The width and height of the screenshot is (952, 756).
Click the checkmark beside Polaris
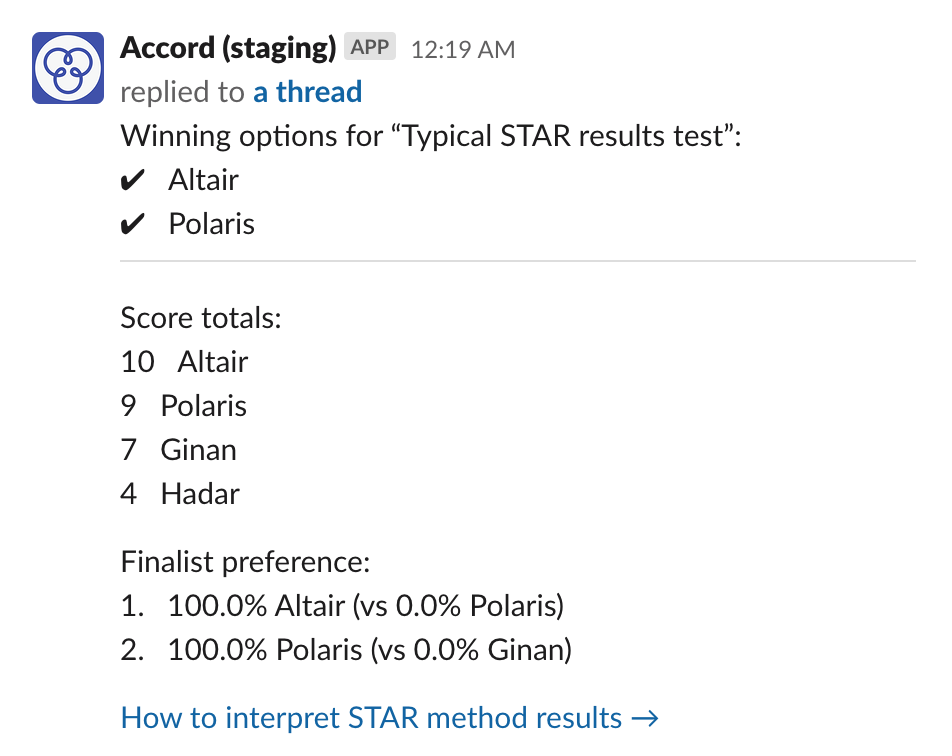coord(133,223)
